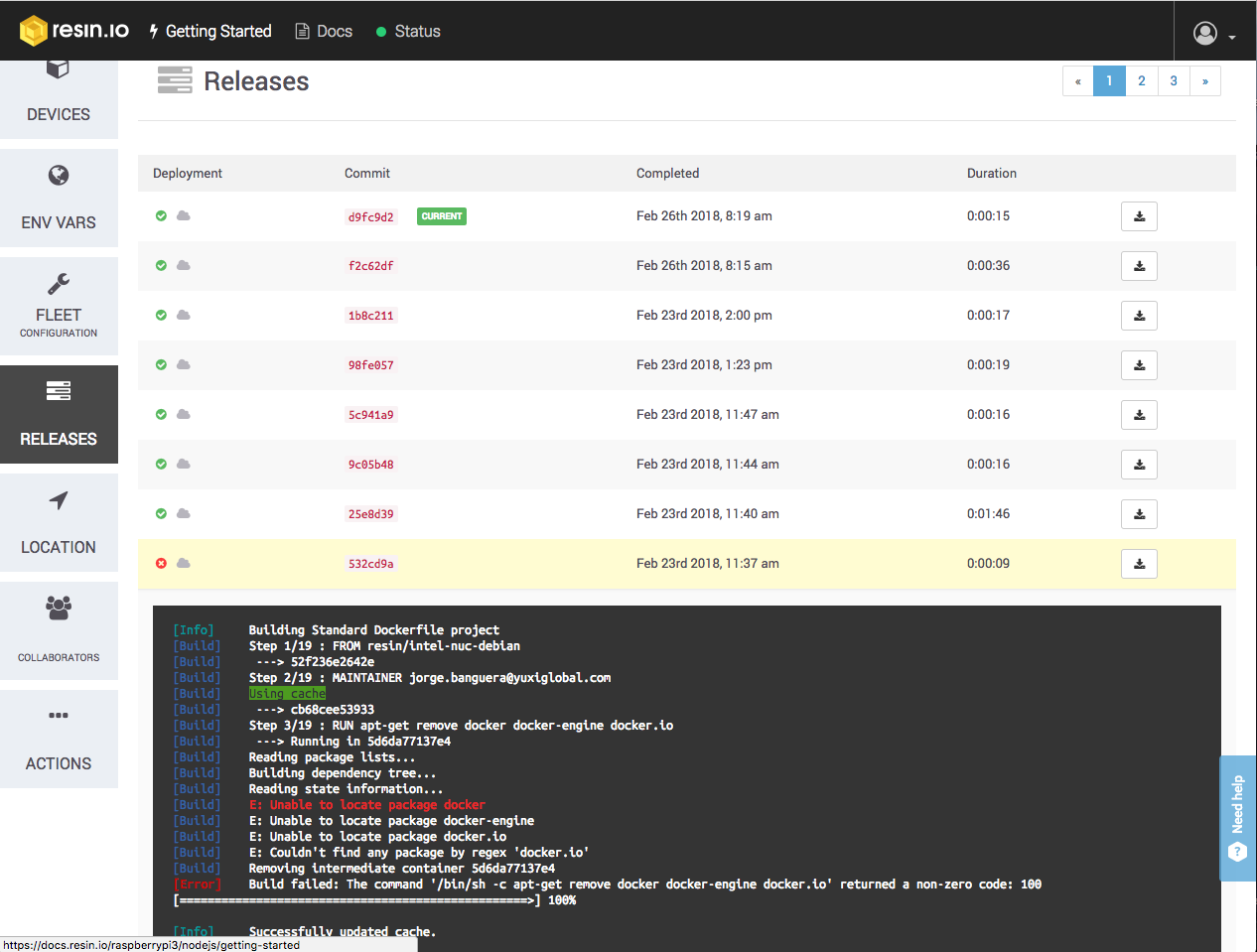Download the 9c05b48 release
Image resolution: width=1257 pixels, height=952 pixels.
point(1139,465)
